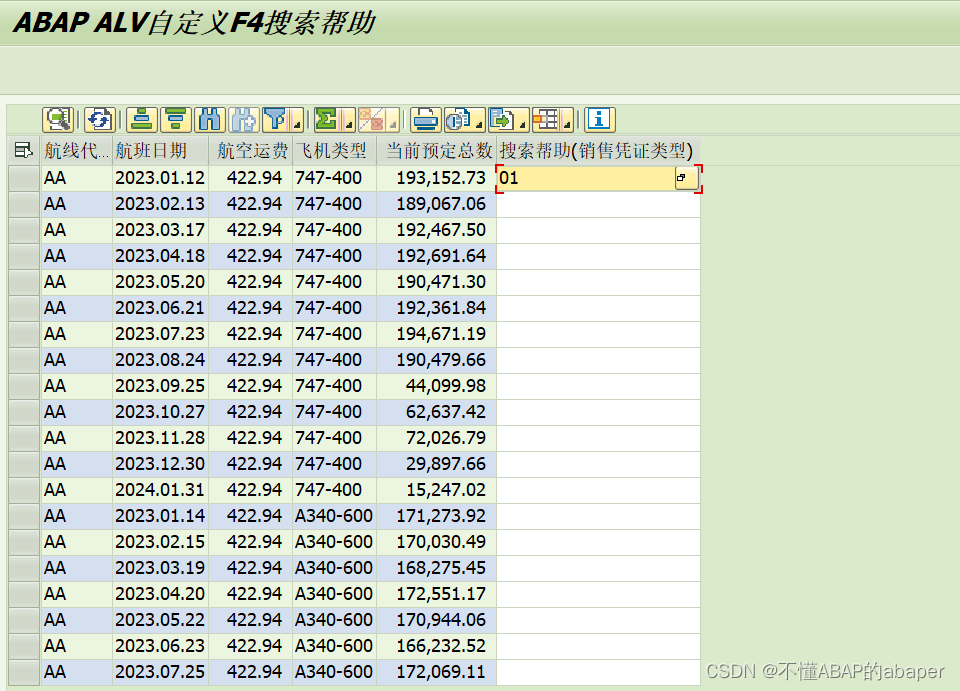Click the Refresh icon in ALV toolbar
Screen dimensions: 960x691
[99, 119]
